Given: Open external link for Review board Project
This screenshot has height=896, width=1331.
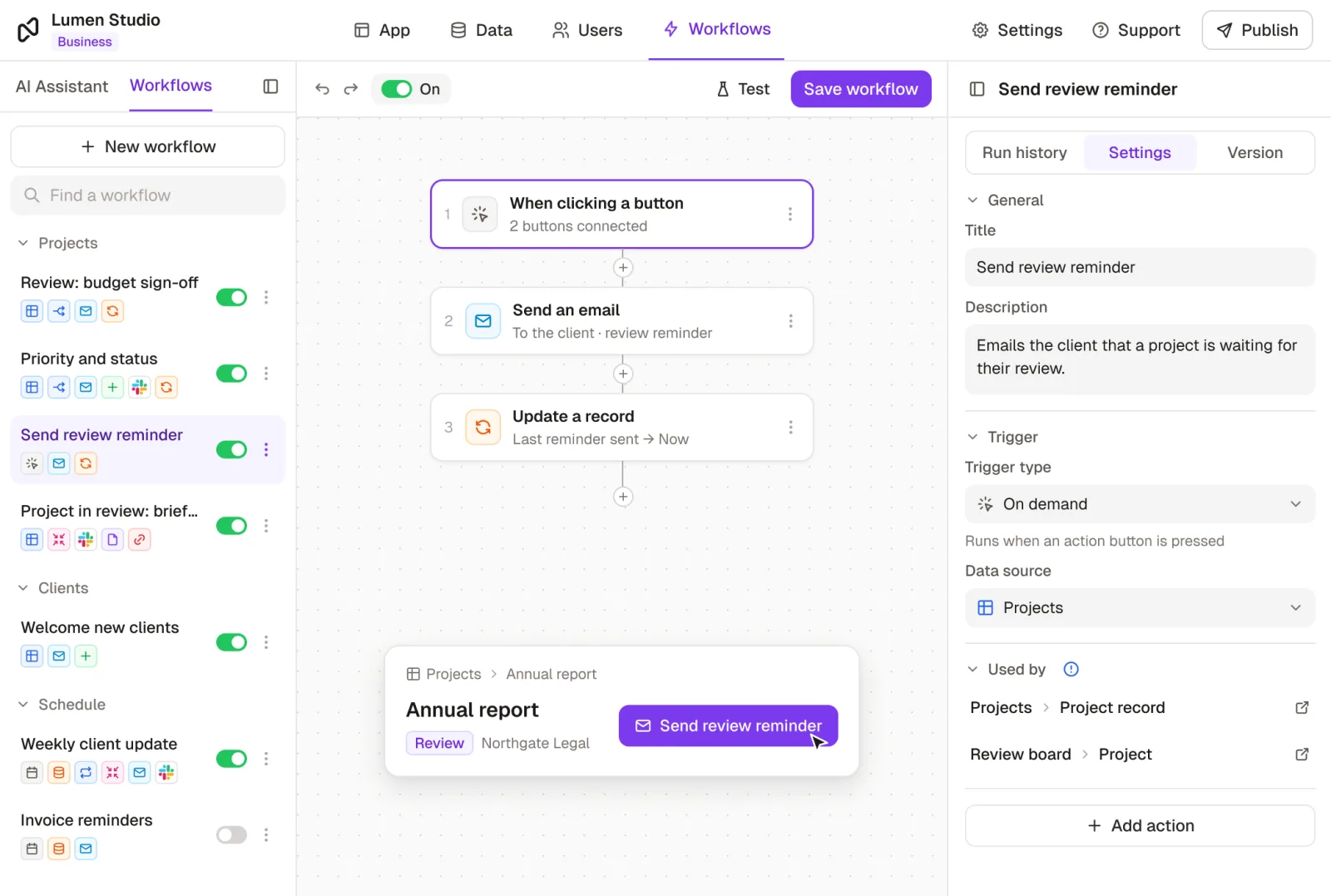Looking at the screenshot, I should [1302, 754].
